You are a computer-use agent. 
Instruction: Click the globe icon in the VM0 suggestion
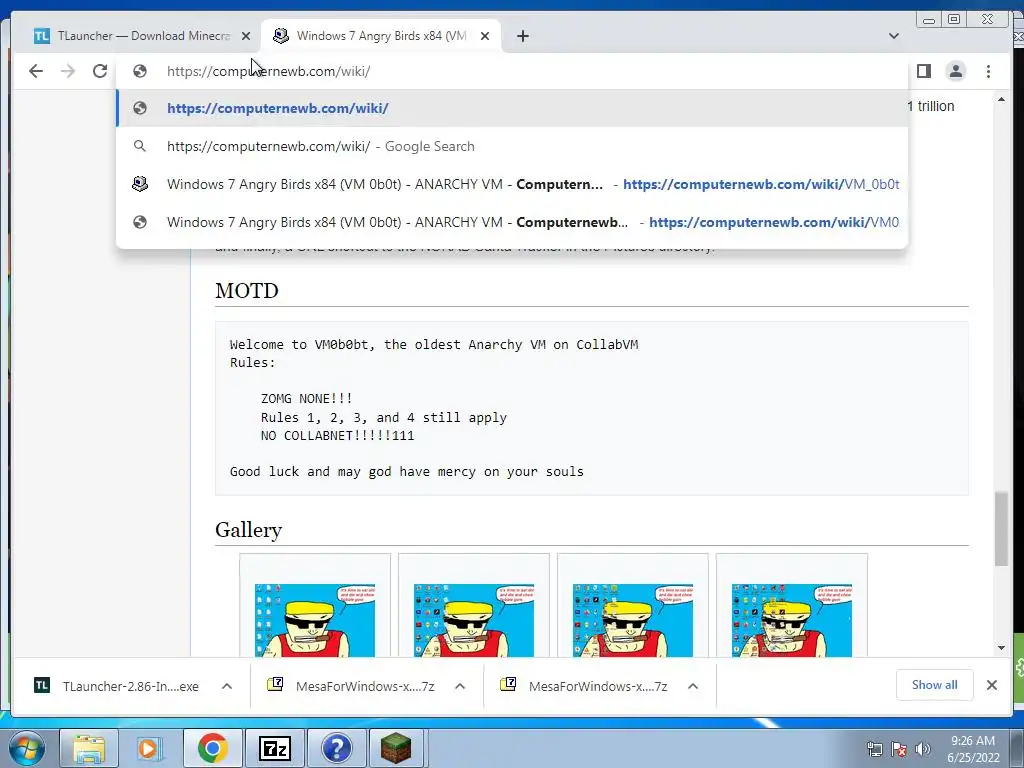coord(140,222)
